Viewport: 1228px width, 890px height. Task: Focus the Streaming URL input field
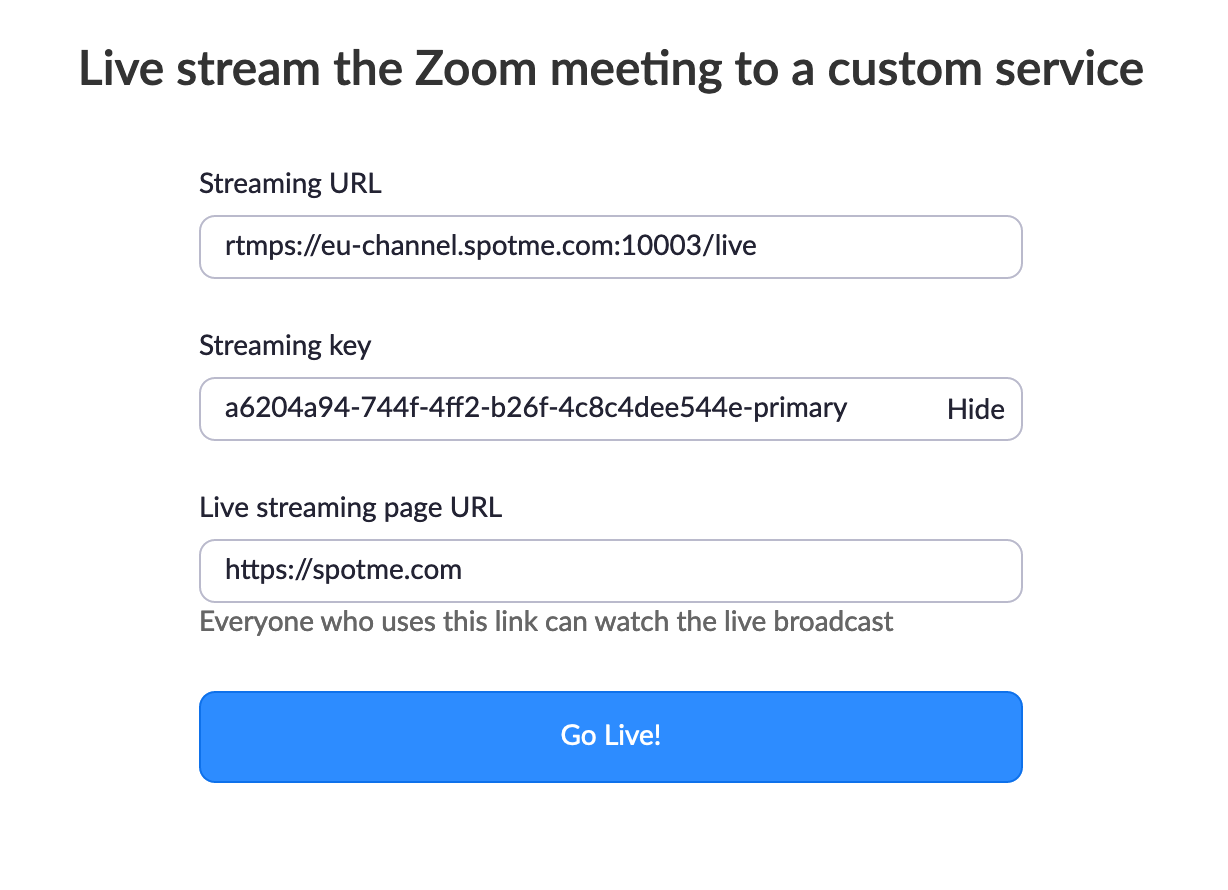click(611, 247)
